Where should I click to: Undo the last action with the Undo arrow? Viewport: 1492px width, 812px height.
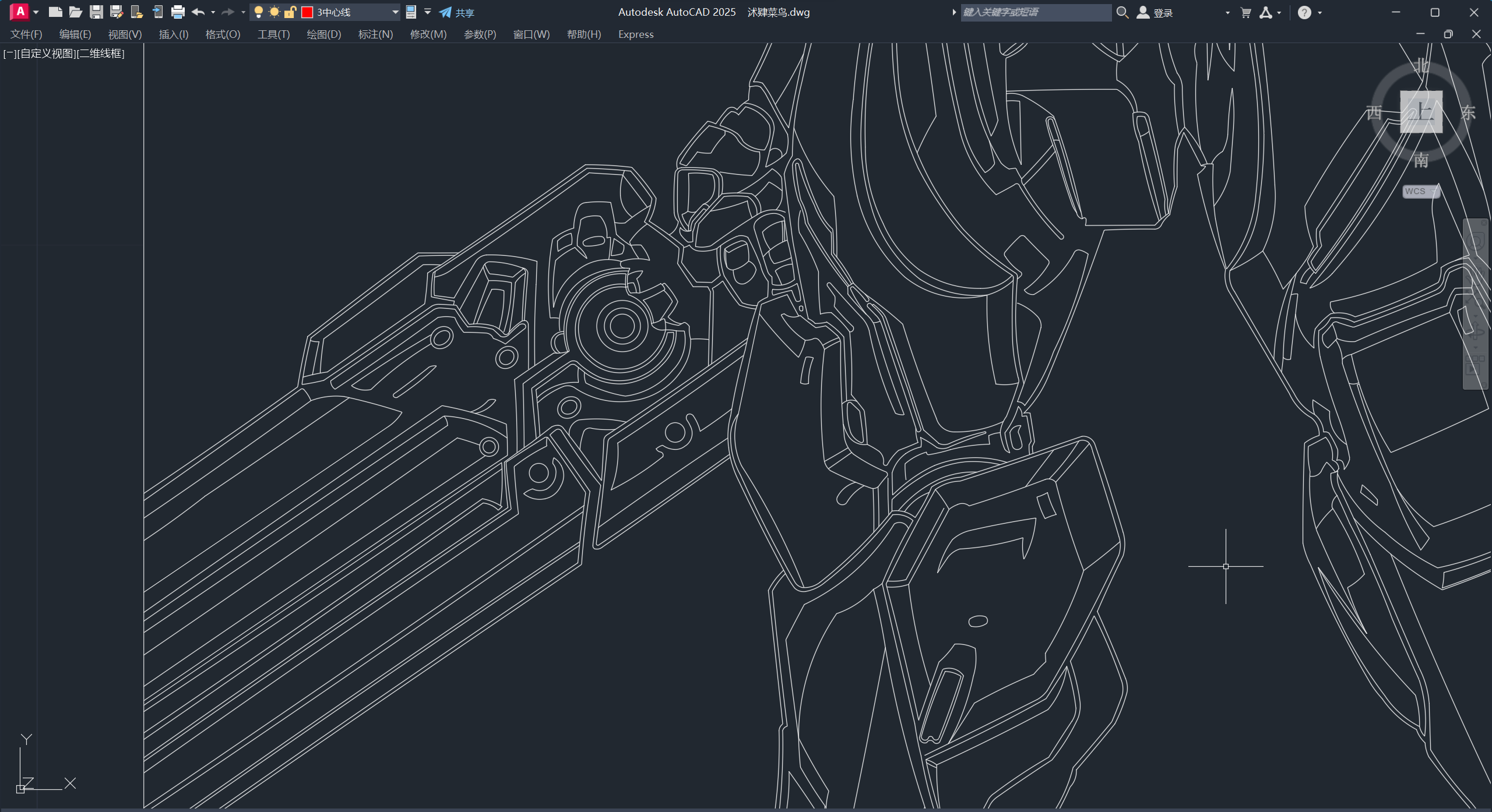click(x=198, y=12)
